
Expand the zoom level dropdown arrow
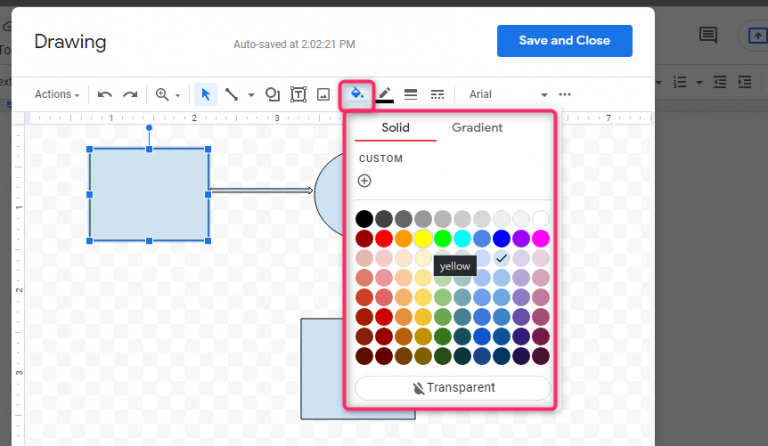[x=178, y=95]
